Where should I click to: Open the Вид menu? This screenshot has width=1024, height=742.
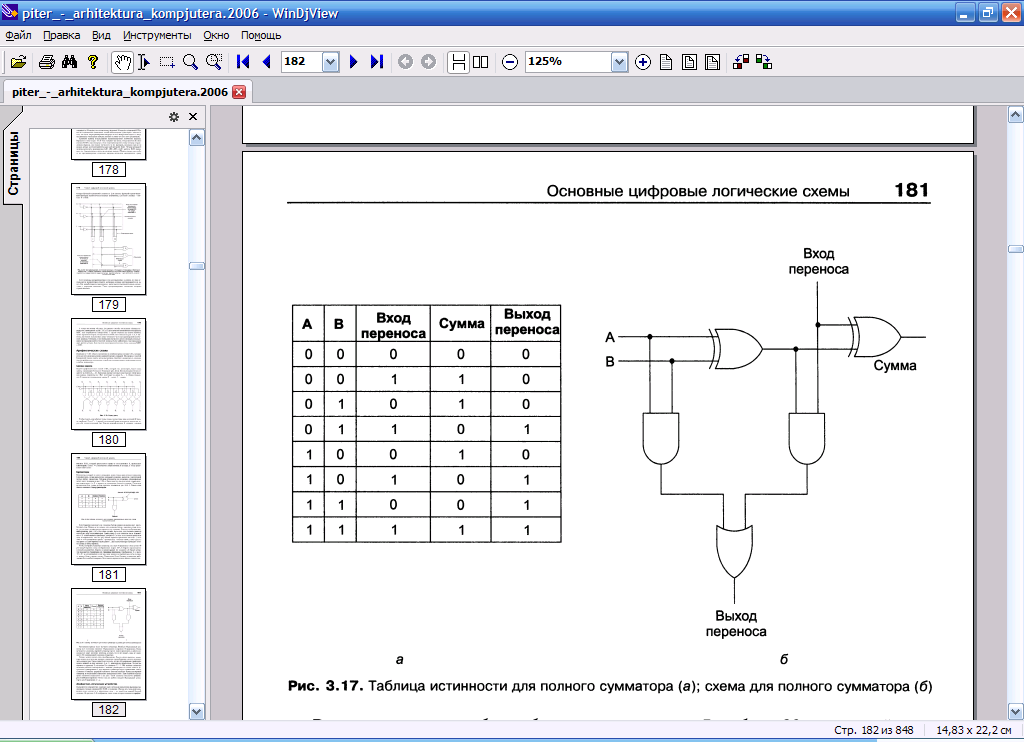tap(101, 35)
